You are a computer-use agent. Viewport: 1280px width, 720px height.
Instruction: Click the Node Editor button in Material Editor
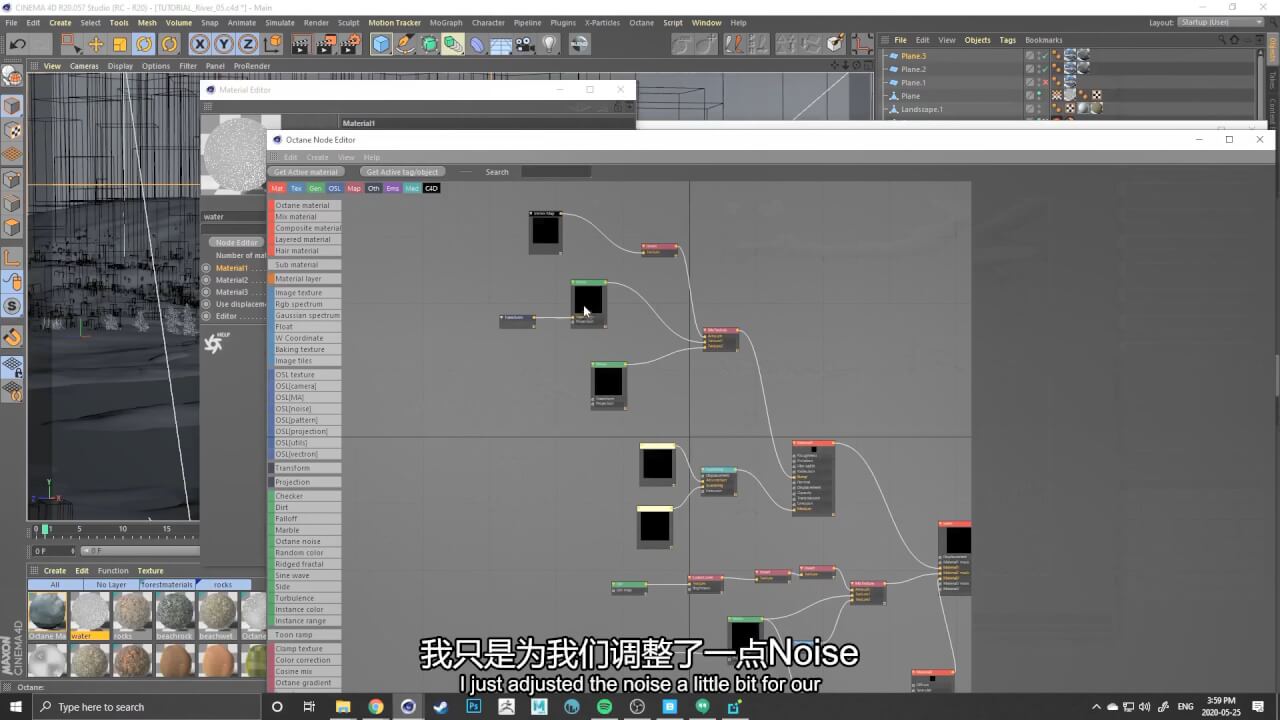236,242
